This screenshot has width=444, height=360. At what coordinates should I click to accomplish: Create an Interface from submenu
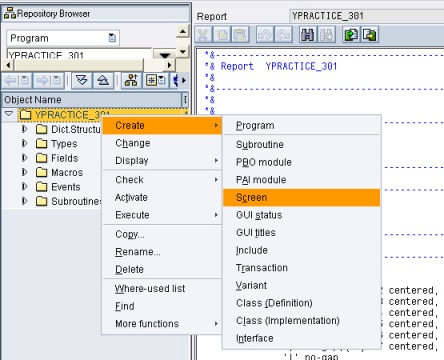click(301, 338)
